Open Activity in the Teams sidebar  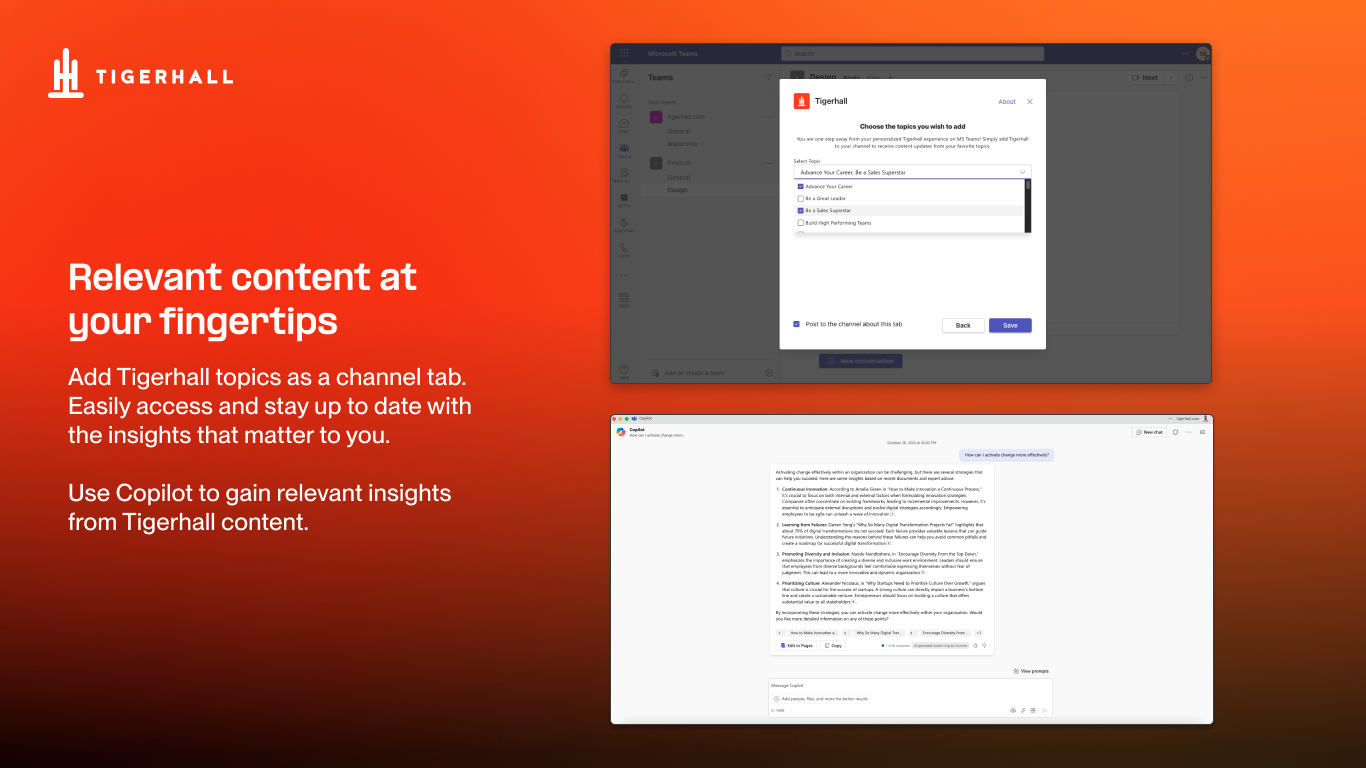[624, 101]
